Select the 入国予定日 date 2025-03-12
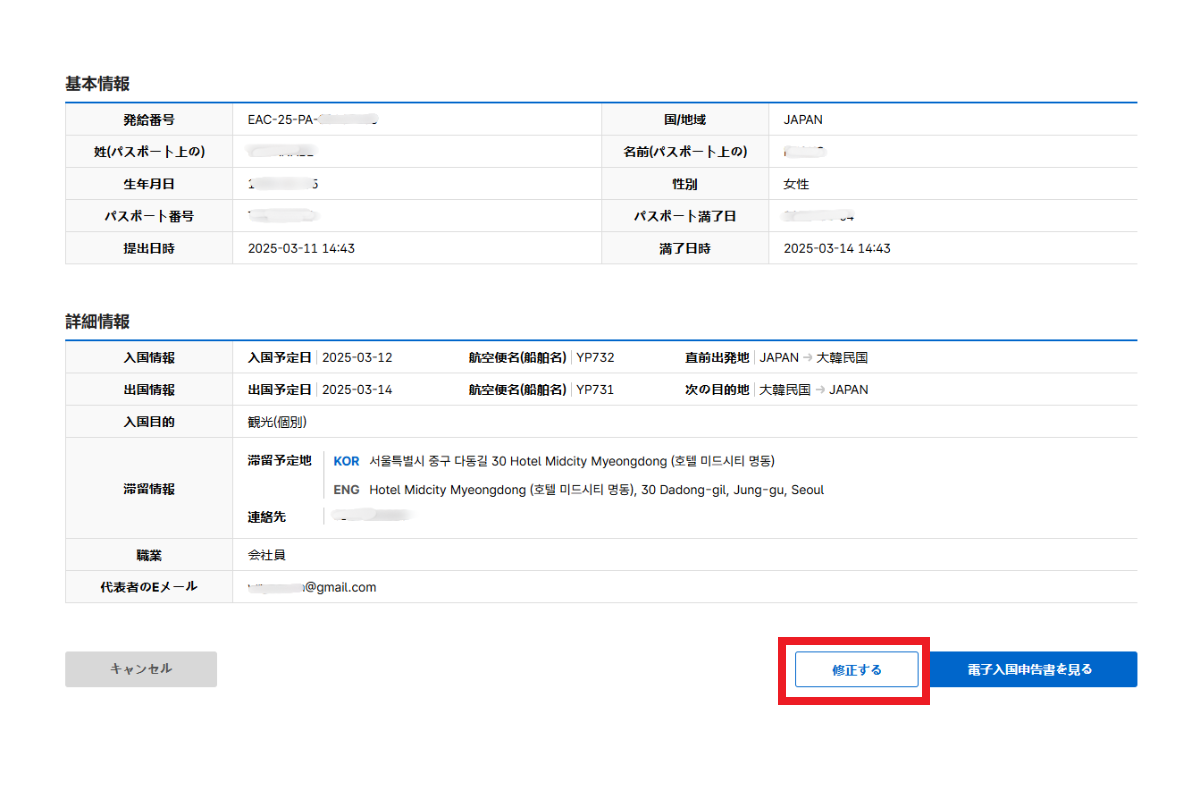Screen dimensions: 1200x800 point(357,358)
